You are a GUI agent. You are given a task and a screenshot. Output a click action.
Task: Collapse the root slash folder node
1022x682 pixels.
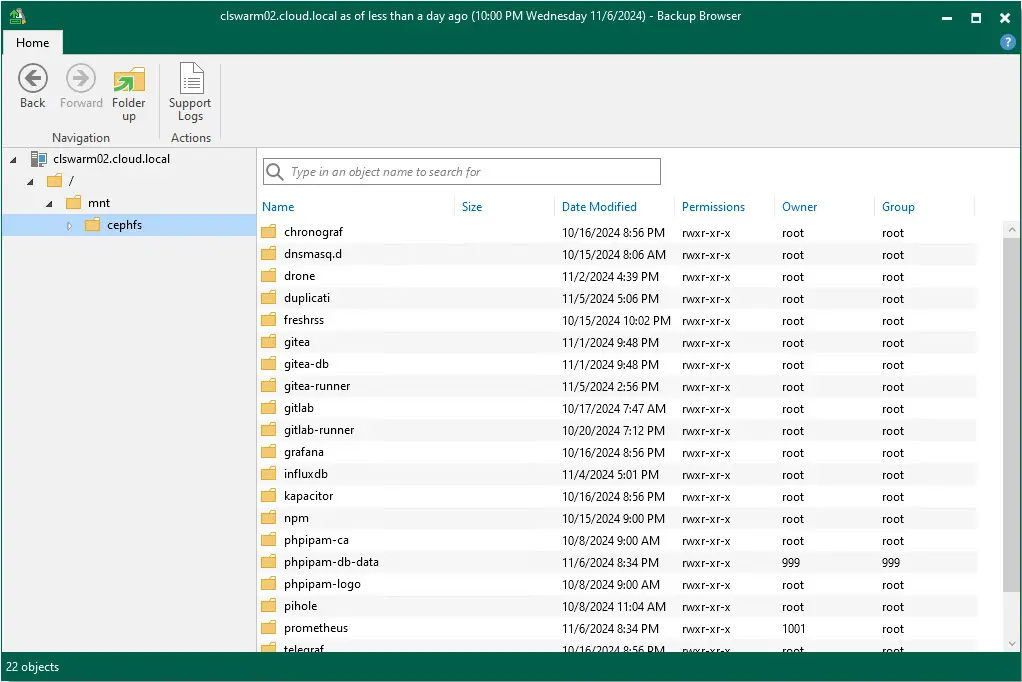[x=30, y=181]
